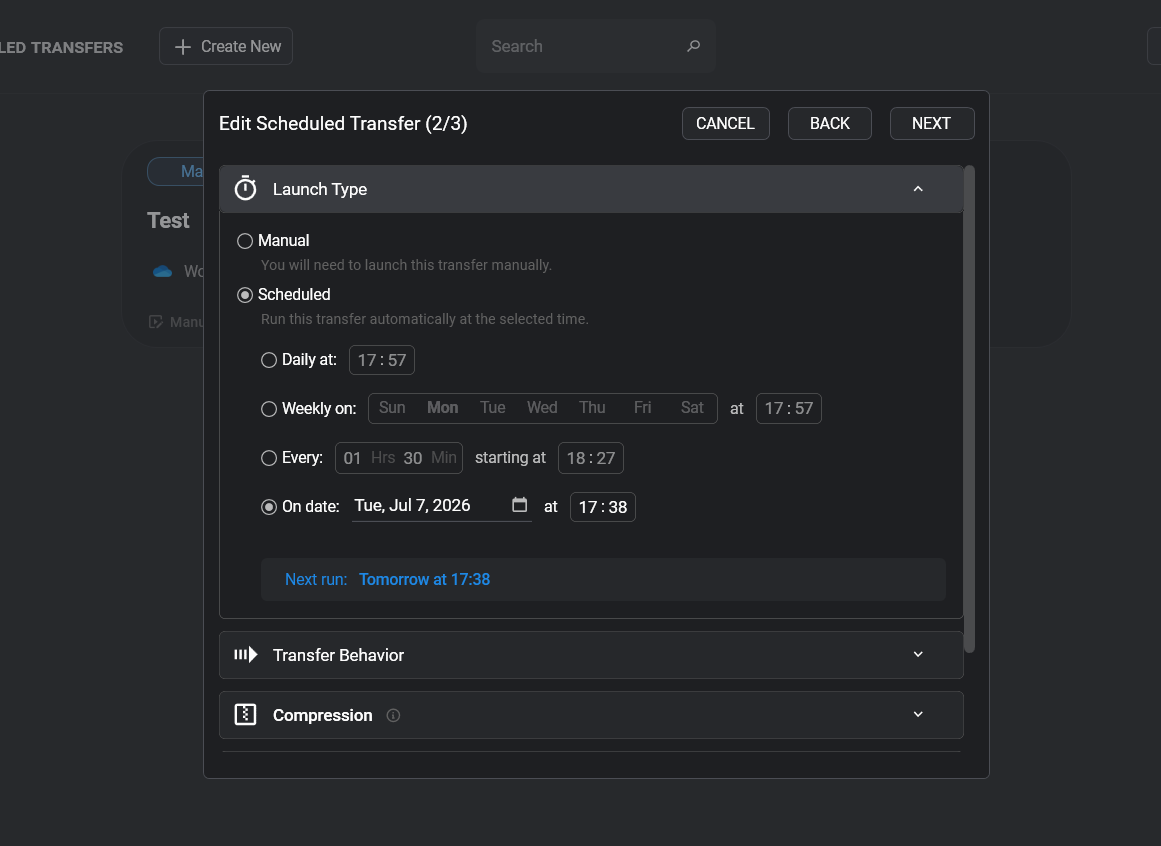Collapse the Launch Type section chevron
This screenshot has height=846, width=1161.
click(918, 189)
